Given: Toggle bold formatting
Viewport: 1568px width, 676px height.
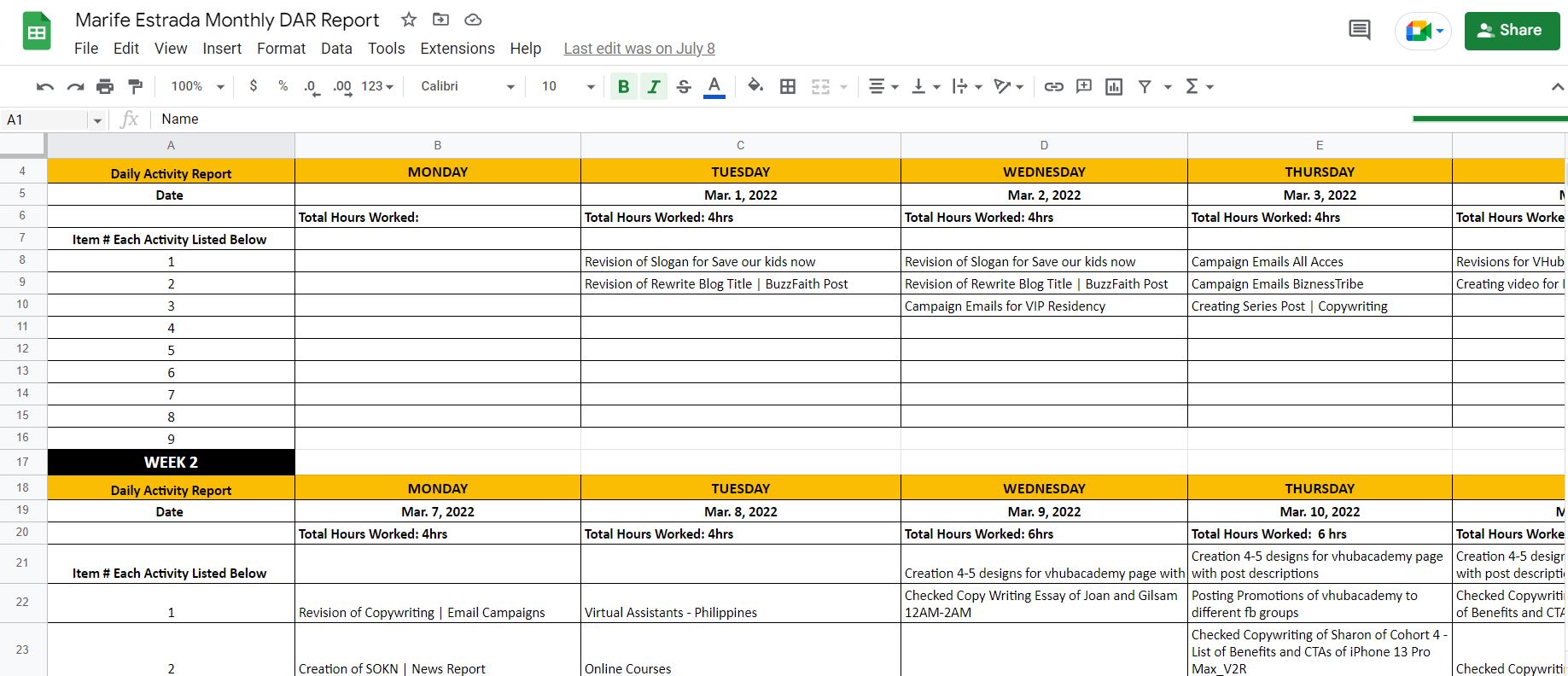Looking at the screenshot, I should (623, 86).
